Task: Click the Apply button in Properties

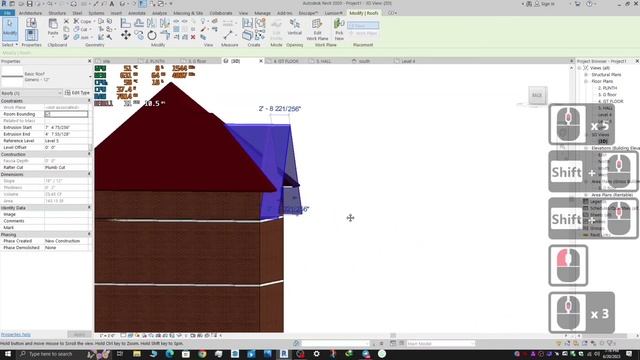Action: (80, 335)
